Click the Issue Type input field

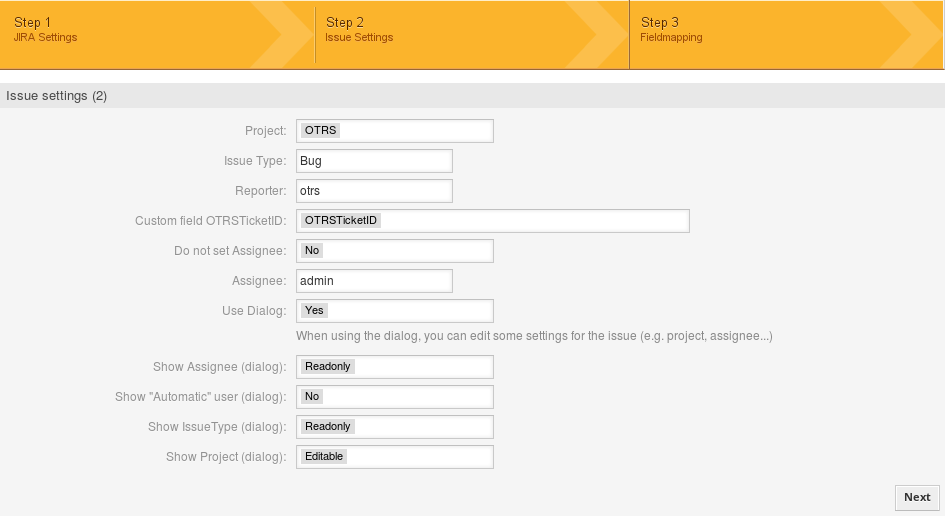tap(374, 161)
